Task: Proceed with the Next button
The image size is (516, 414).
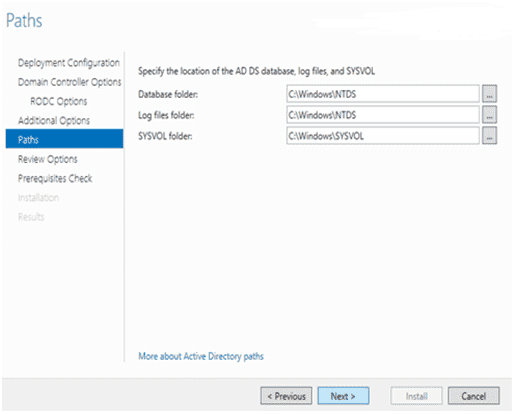Action: [343, 396]
